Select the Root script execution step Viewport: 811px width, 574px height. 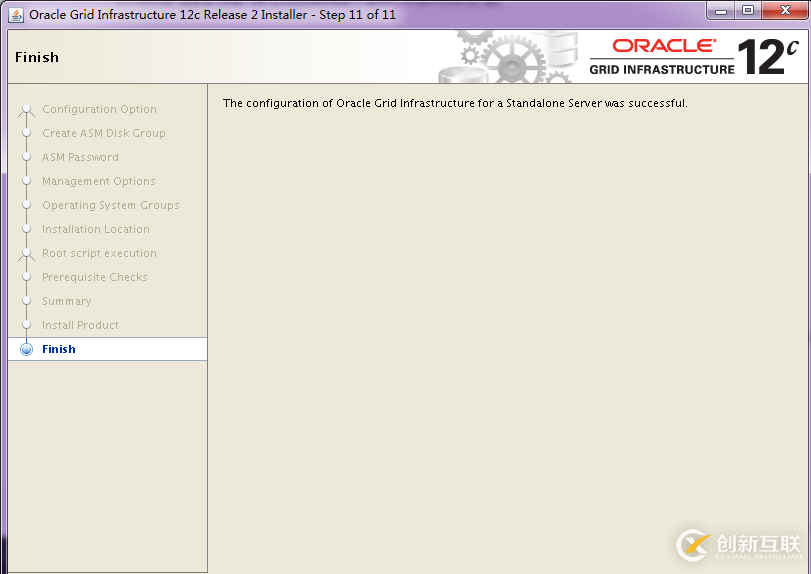click(99, 253)
